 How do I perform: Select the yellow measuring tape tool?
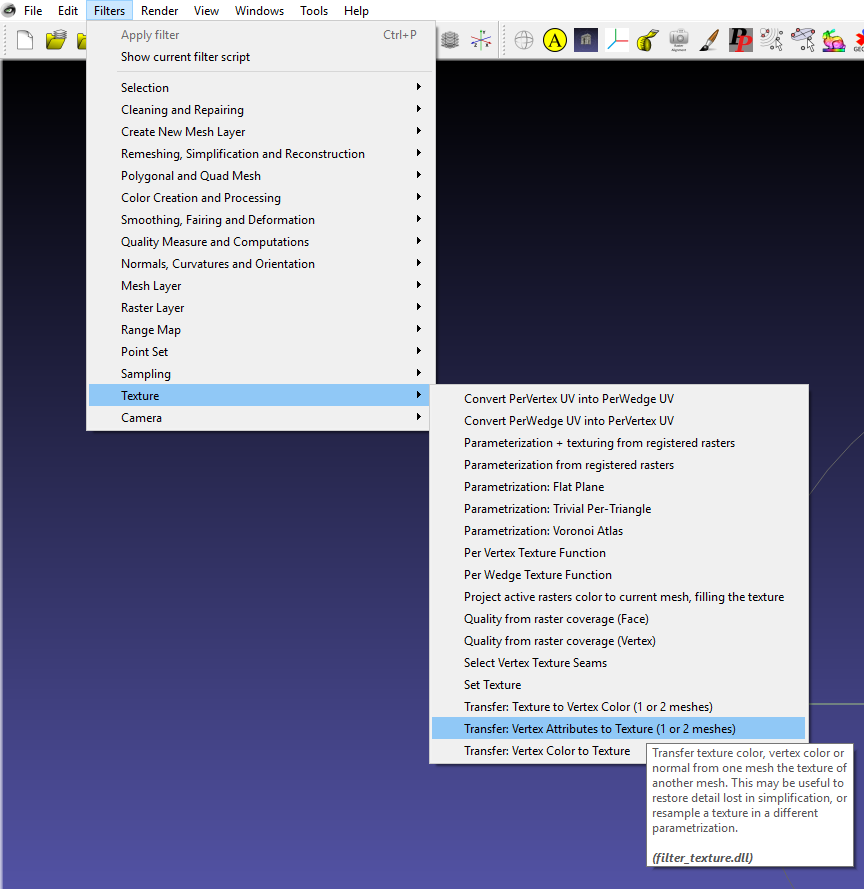[647, 40]
